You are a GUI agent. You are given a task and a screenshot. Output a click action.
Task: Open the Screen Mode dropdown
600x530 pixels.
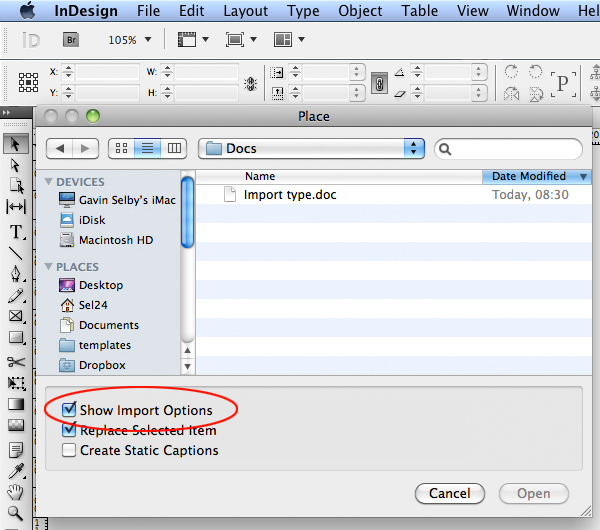click(x=241, y=39)
